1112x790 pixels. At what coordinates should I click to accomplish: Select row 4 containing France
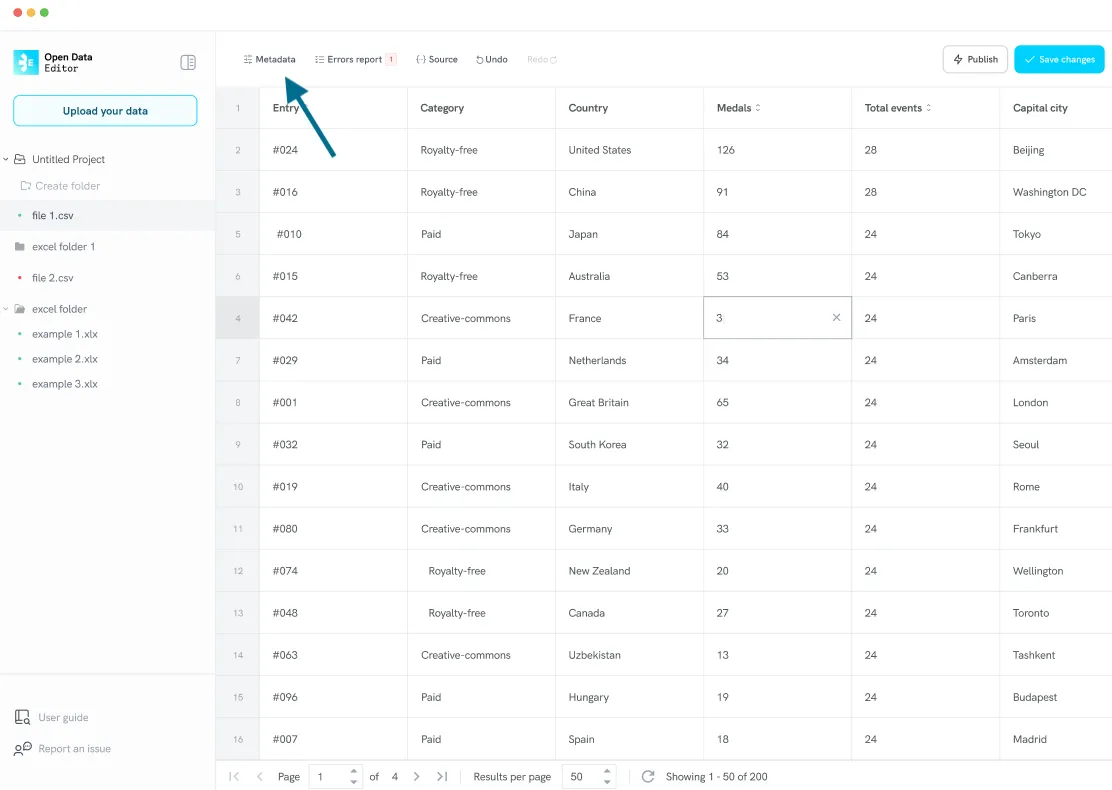coord(236,317)
